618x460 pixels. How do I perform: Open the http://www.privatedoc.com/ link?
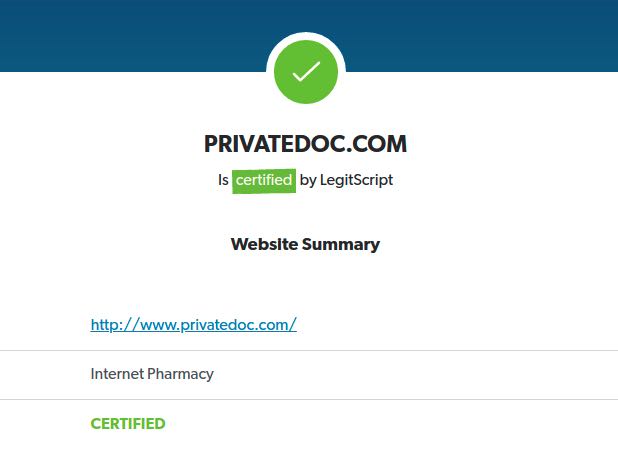point(194,325)
